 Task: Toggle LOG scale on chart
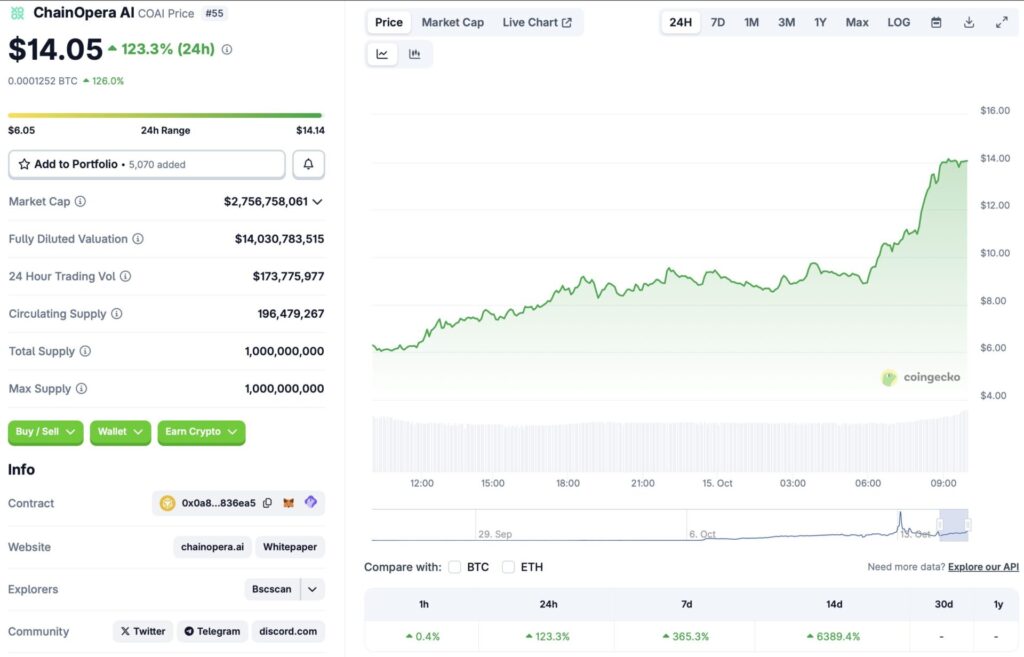(898, 22)
